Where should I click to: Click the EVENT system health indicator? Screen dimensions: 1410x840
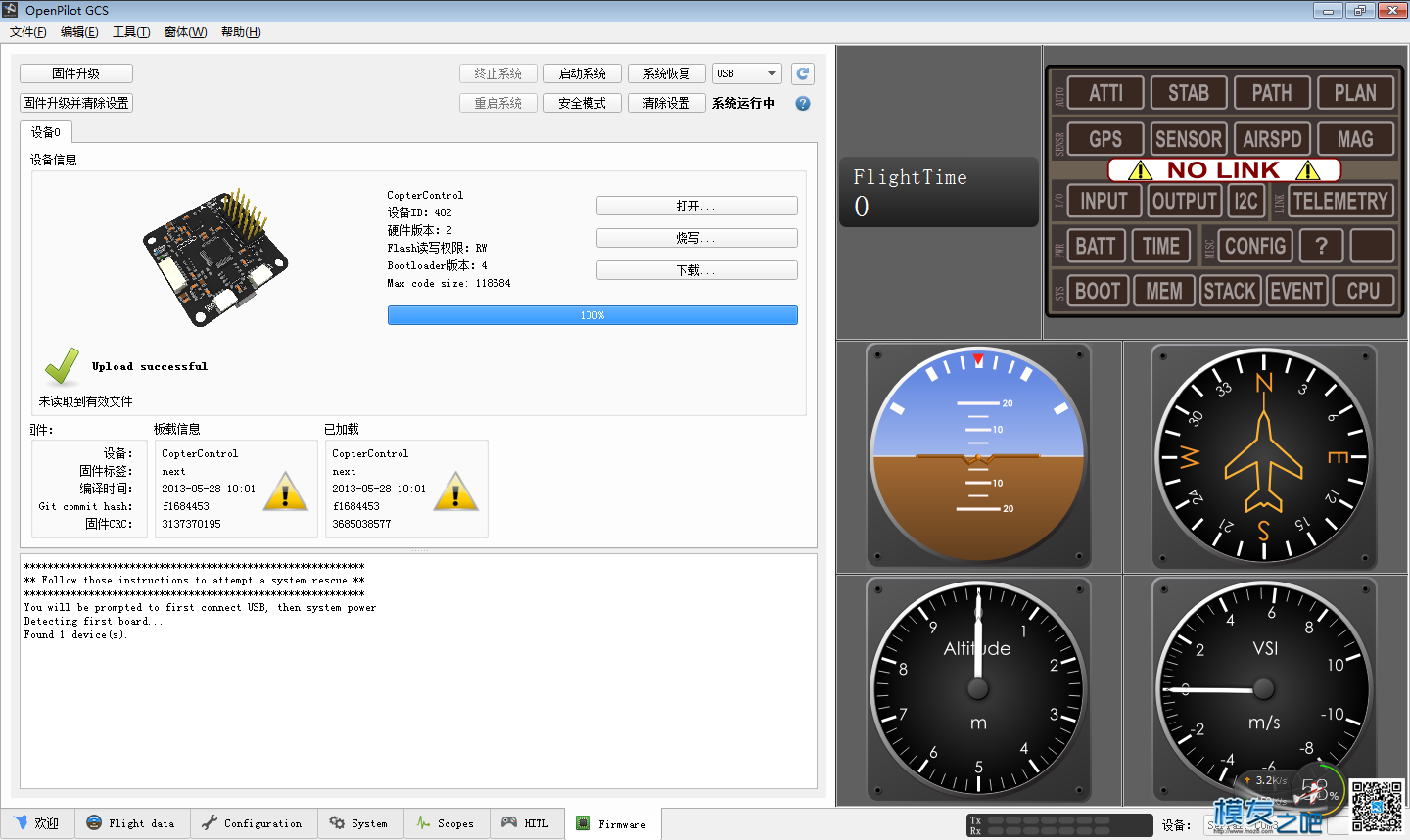pyautogui.click(x=1296, y=291)
